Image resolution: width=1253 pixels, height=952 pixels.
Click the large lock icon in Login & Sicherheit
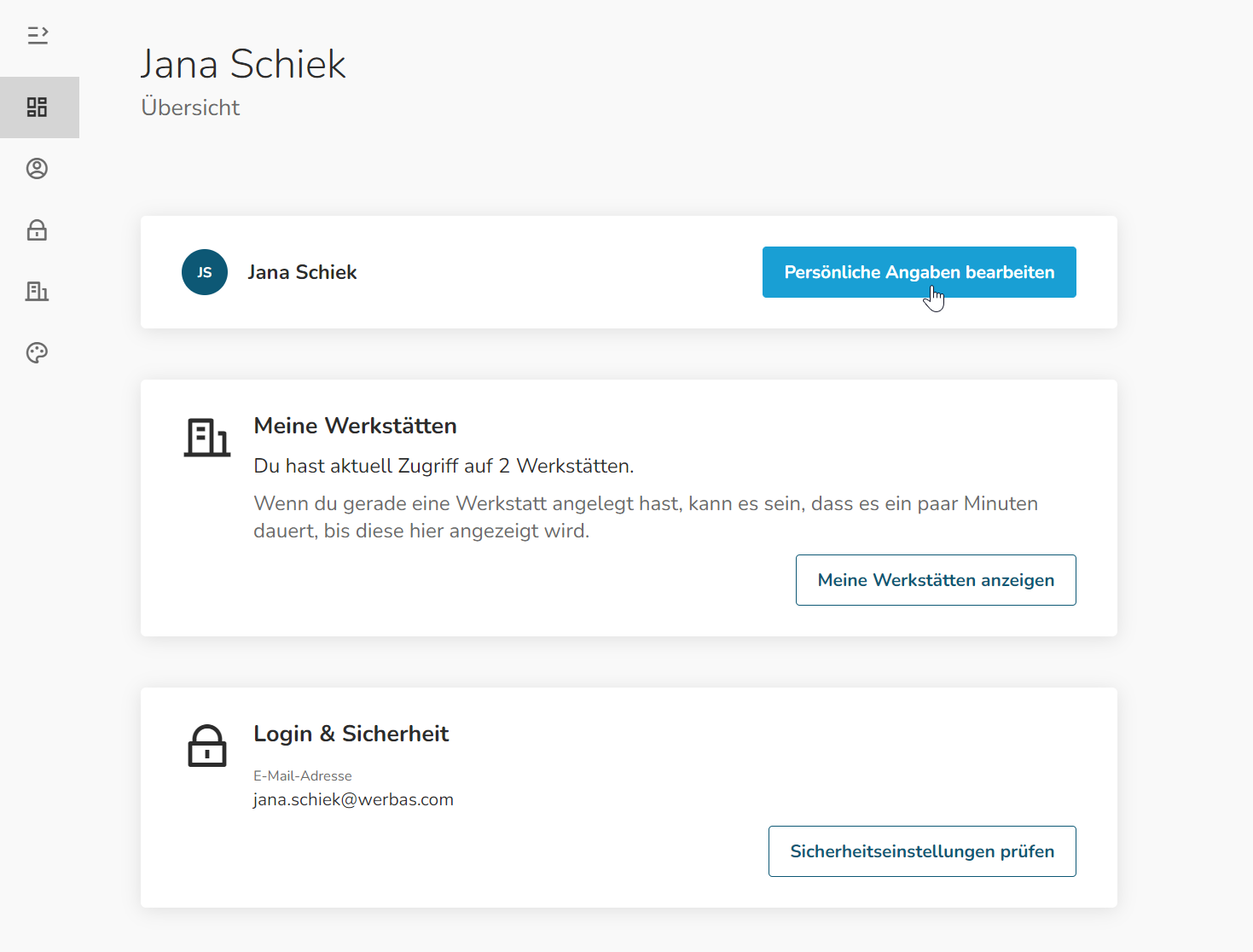click(x=207, y=746)
